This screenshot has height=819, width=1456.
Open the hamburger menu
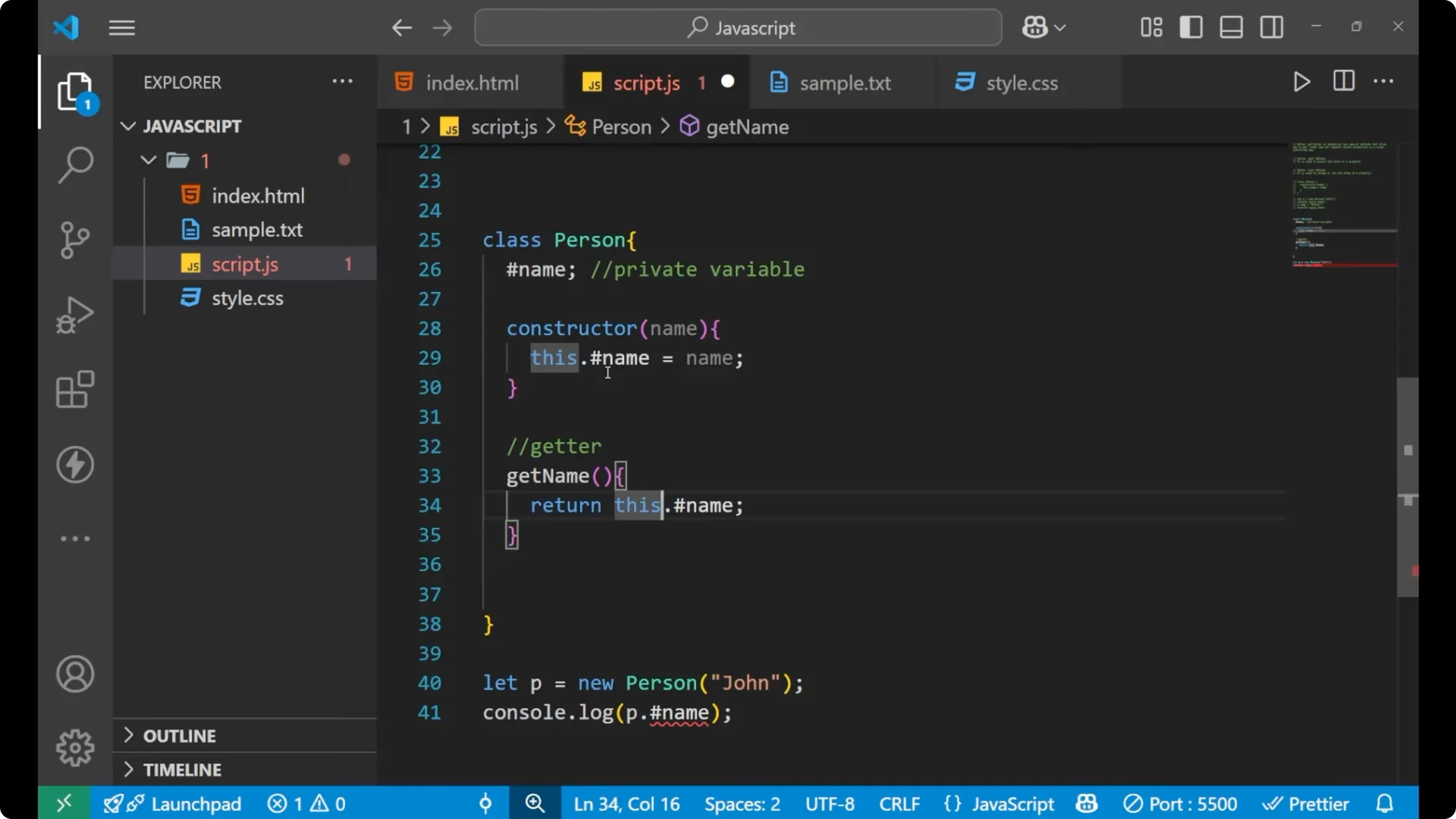[121, 27]
